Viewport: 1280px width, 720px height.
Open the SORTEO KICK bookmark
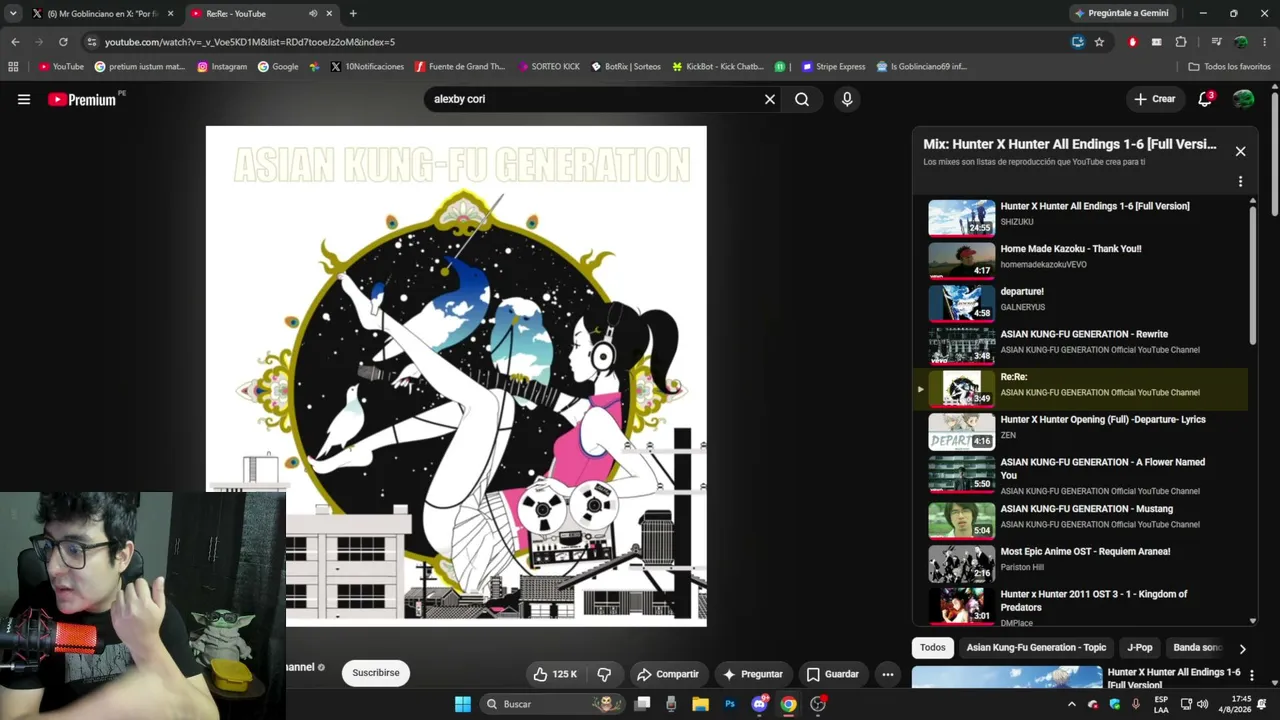coord(549,67)
